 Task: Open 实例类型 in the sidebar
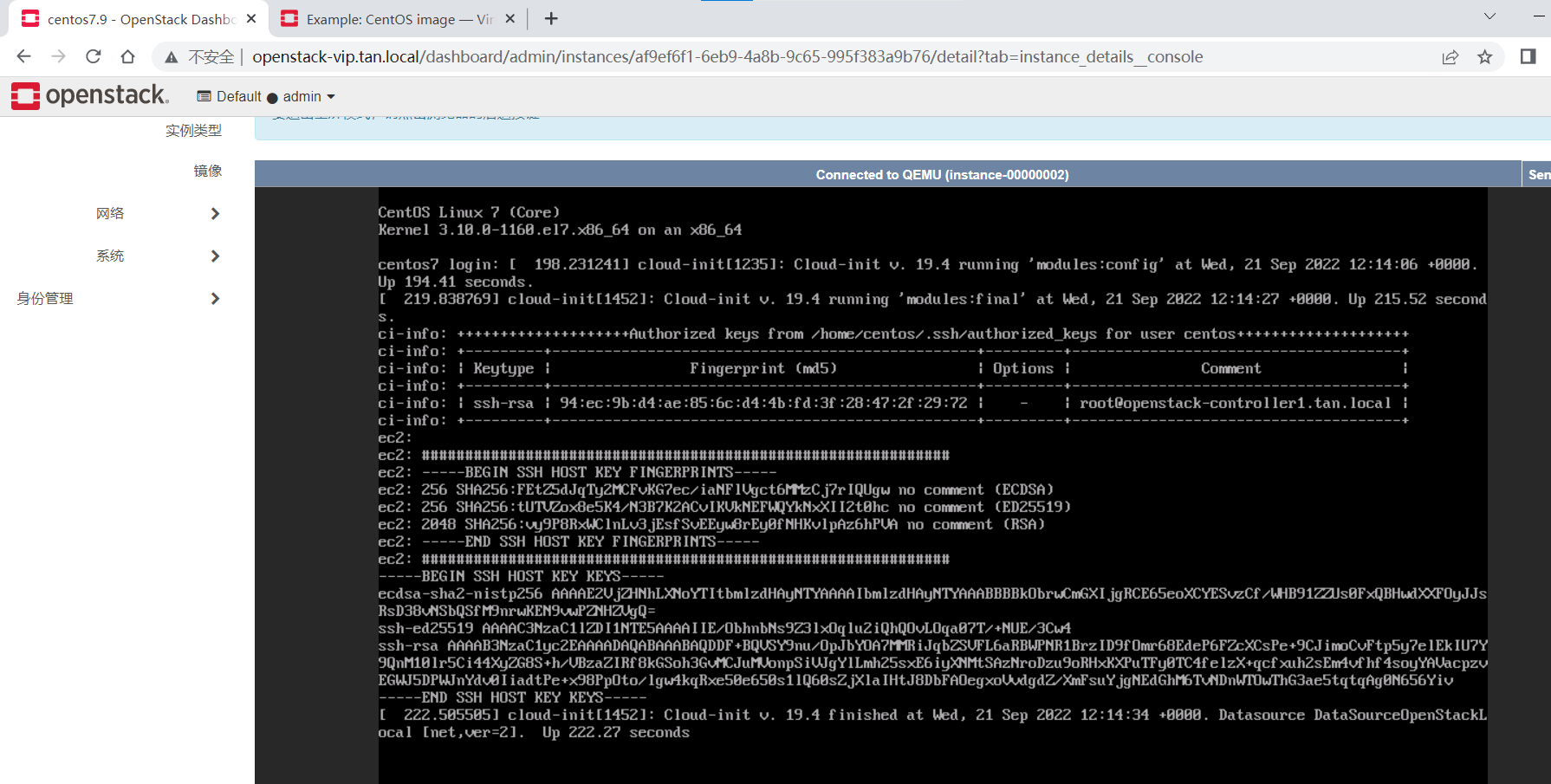(x=193, y=130)
